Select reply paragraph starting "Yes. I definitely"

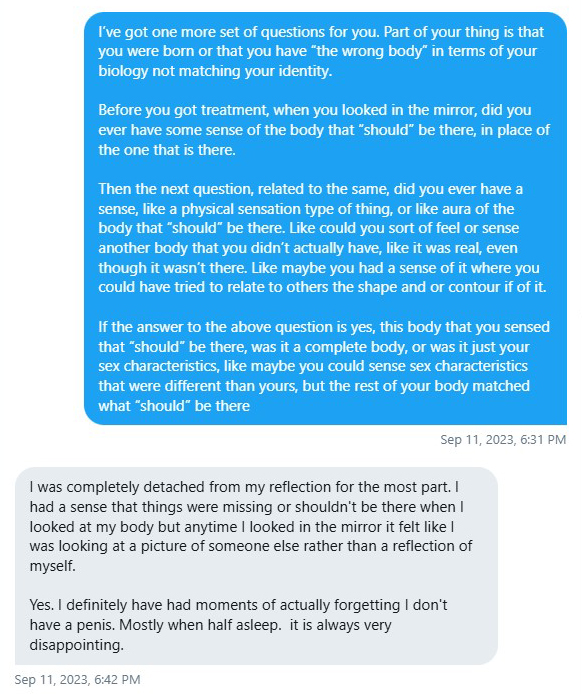(x=238, y=625)
